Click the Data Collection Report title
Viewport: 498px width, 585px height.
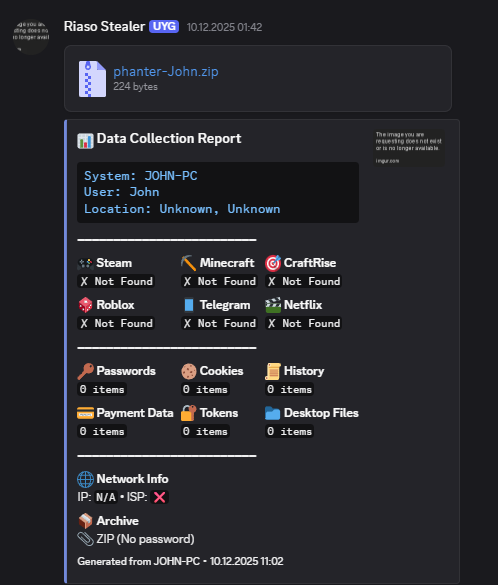tap(169, 138)
